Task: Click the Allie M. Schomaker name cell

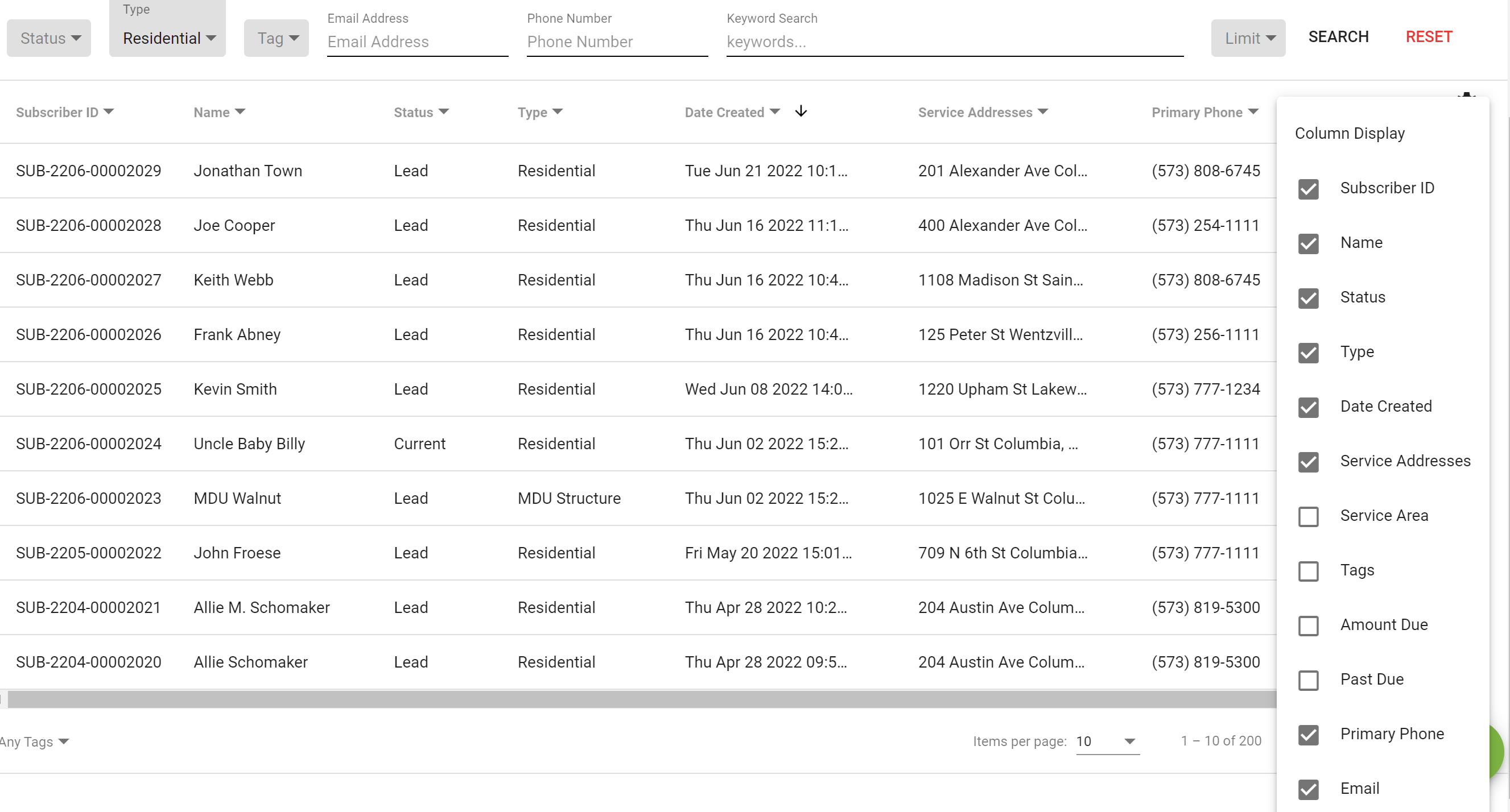Action: (262, 607)
